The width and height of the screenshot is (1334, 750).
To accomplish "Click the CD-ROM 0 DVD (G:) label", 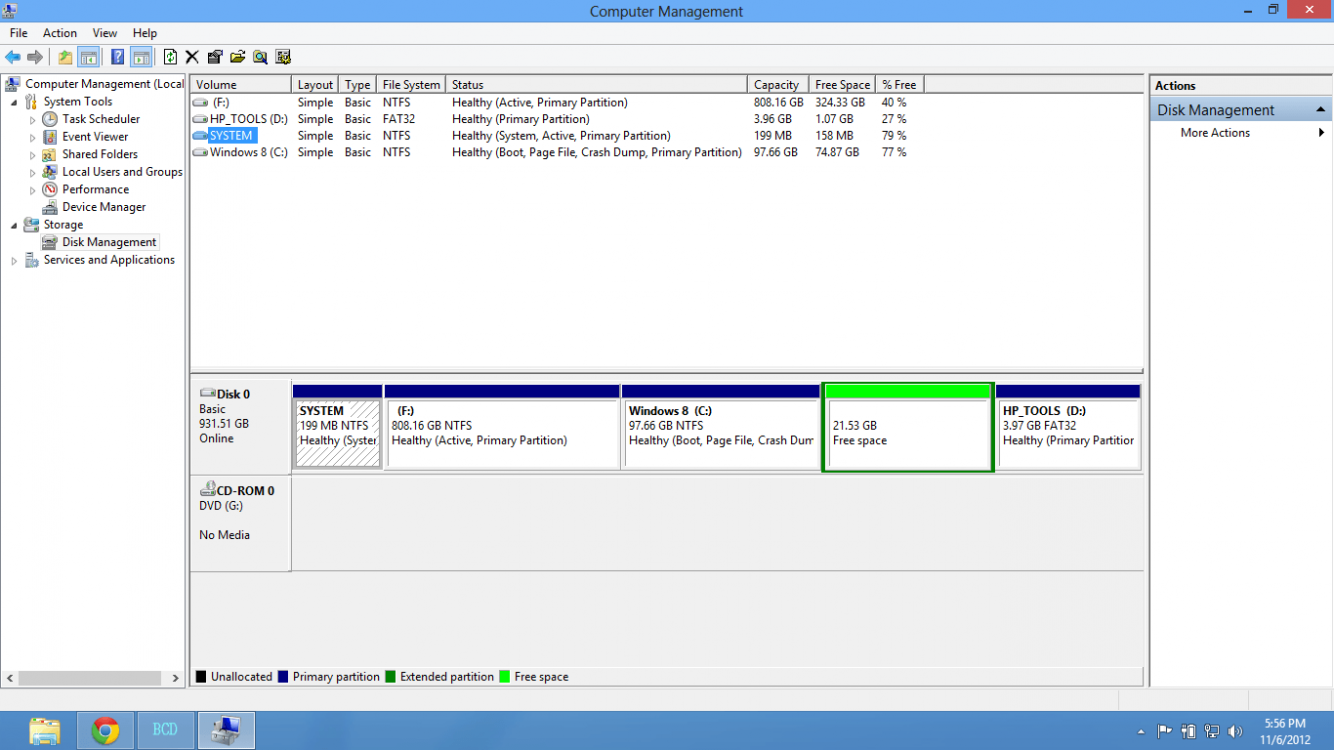I will coord(240,523).
